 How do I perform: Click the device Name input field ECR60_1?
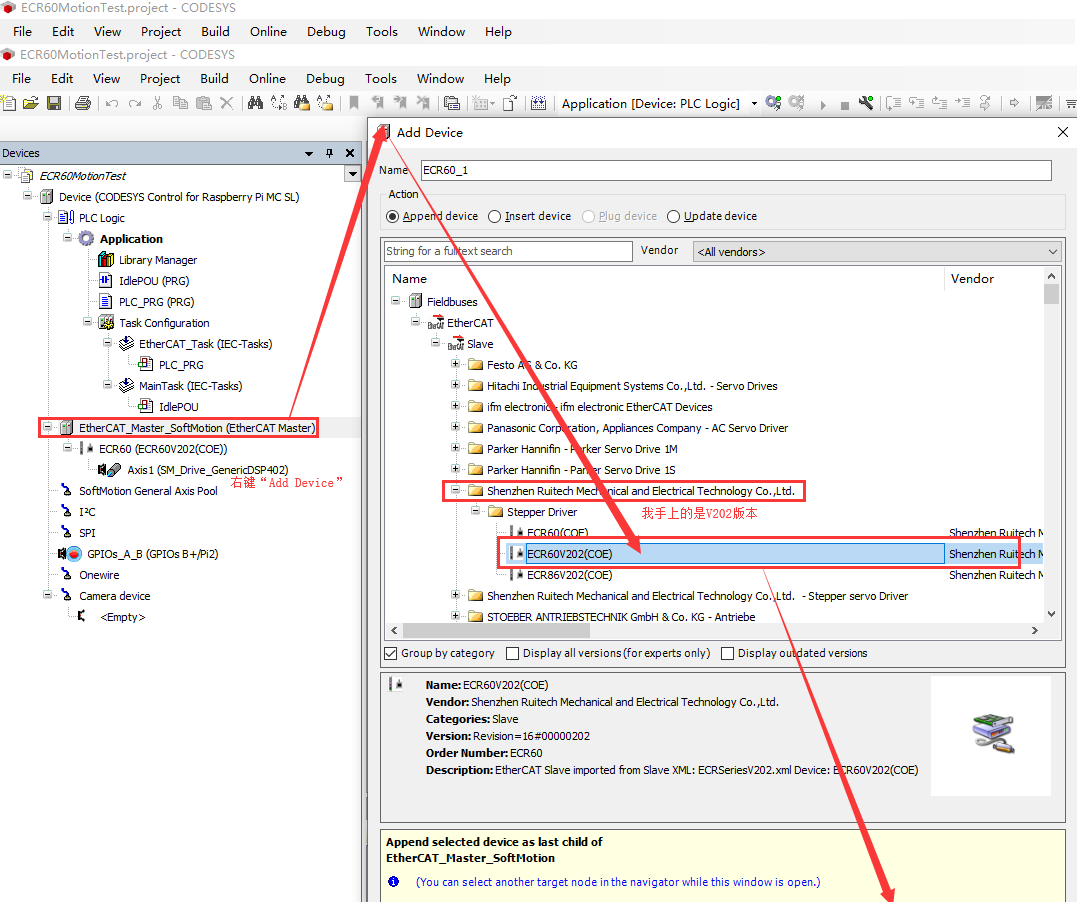pyautogui.click(x=736, y=170)
